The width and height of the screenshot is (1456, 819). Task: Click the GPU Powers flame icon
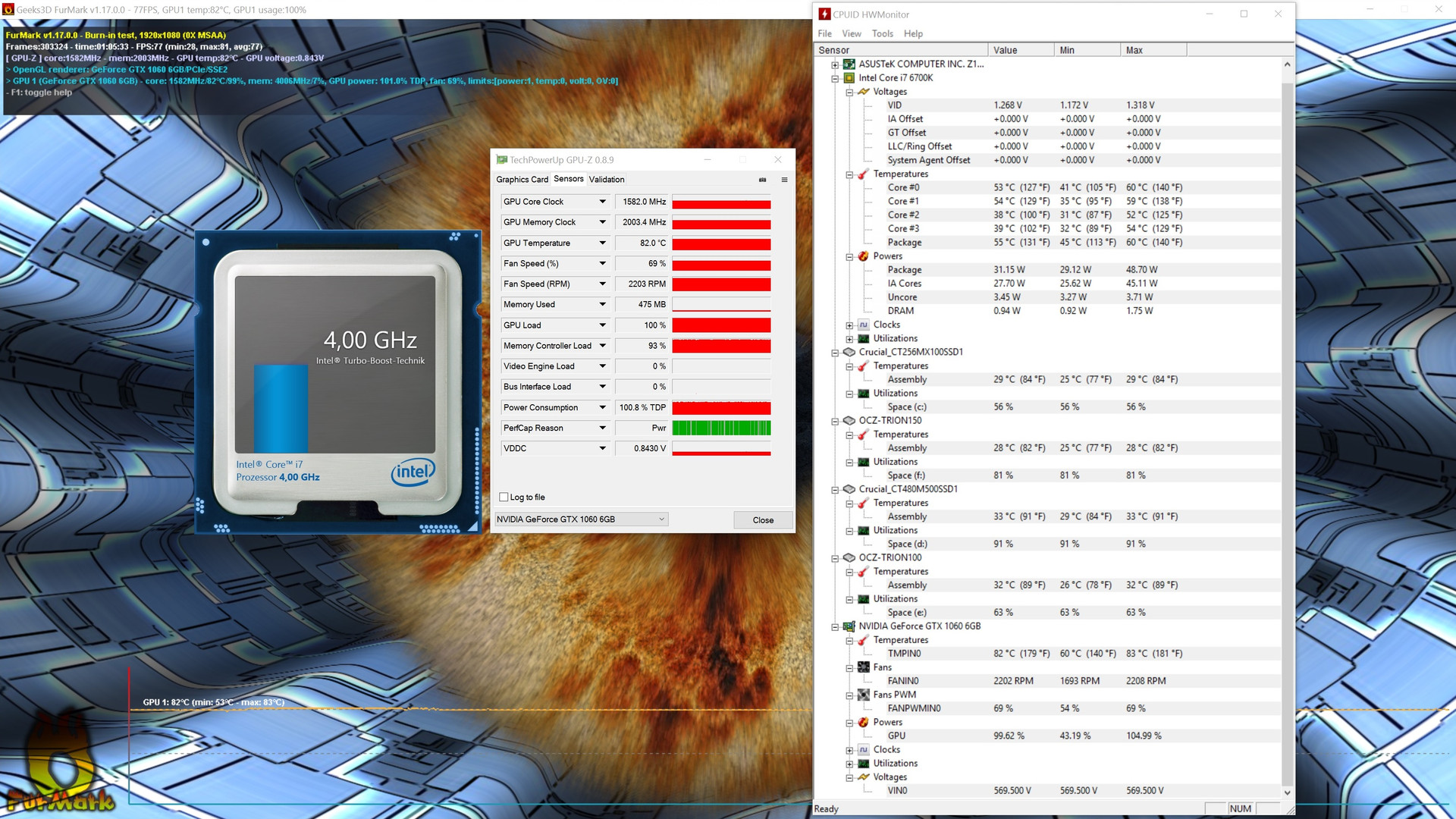point(863,723)
